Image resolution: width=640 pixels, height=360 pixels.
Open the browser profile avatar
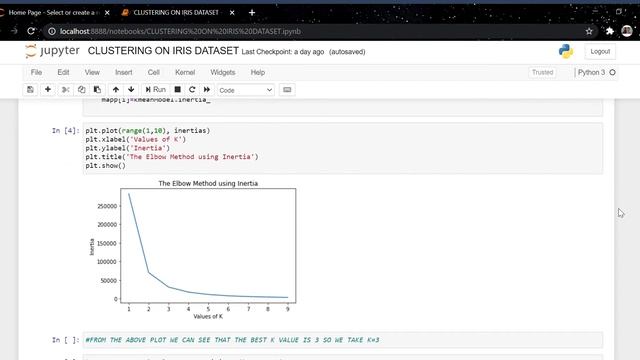click(627, 31)
